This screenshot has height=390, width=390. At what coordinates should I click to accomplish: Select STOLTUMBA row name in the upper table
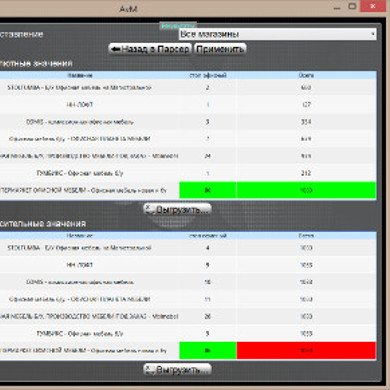pyautogui.click(x=79, y=88)
